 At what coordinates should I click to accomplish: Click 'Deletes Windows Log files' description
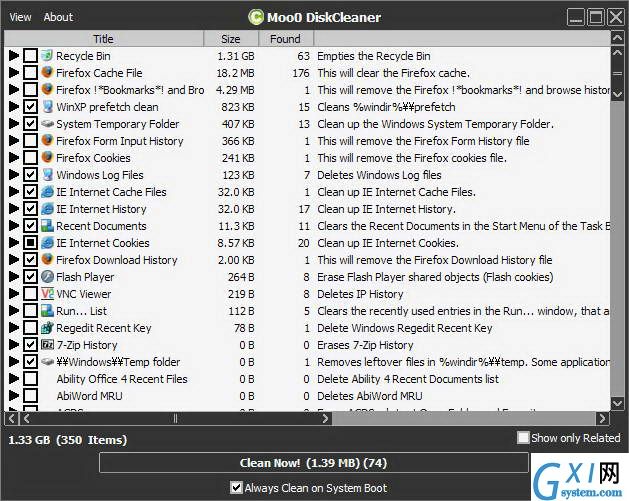(379, 174)
